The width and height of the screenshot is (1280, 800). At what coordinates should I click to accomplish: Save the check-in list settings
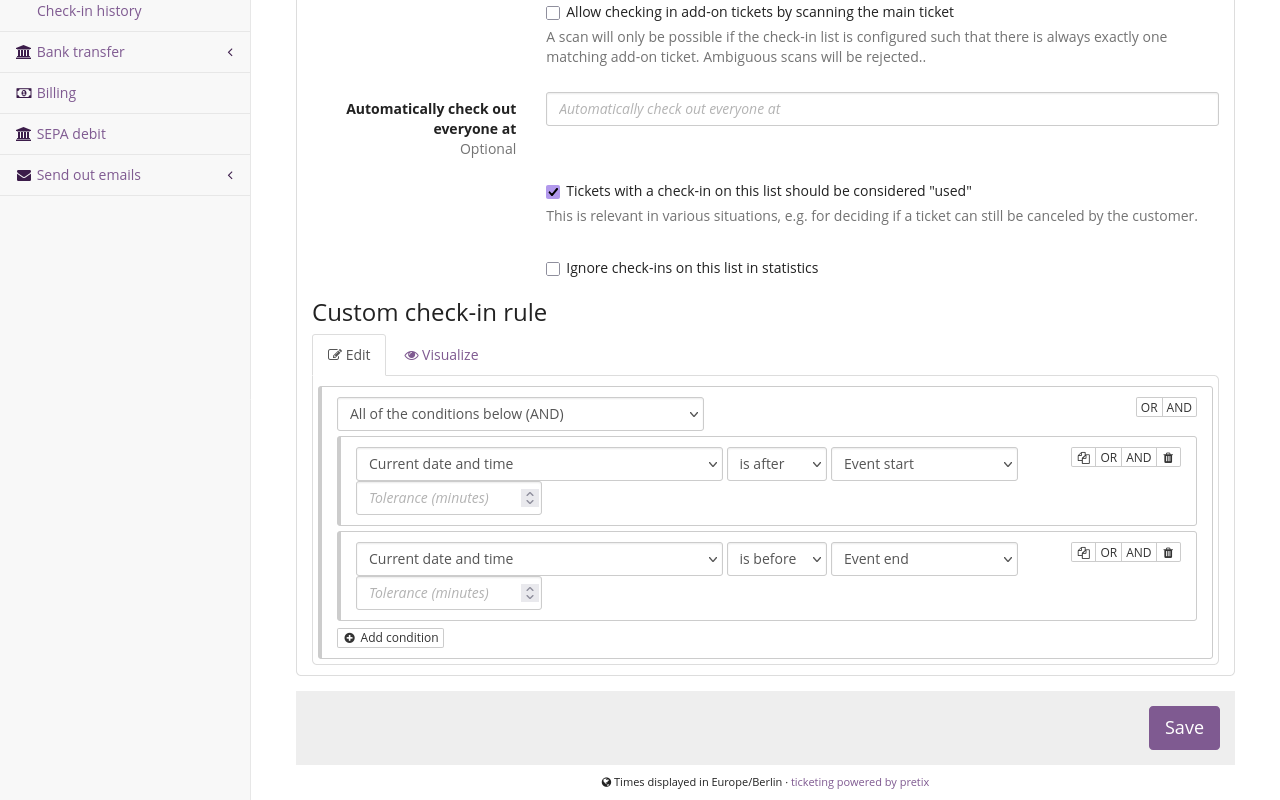coord(1184,727)
